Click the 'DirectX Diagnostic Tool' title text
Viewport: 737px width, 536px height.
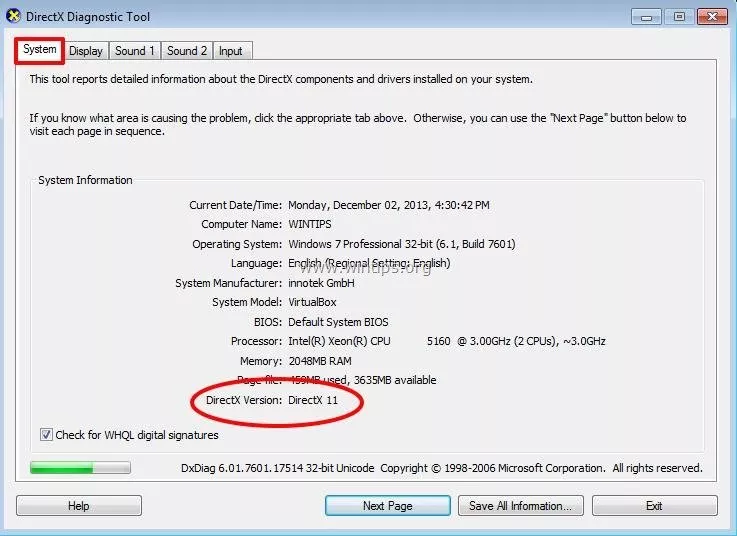(88, 16)
